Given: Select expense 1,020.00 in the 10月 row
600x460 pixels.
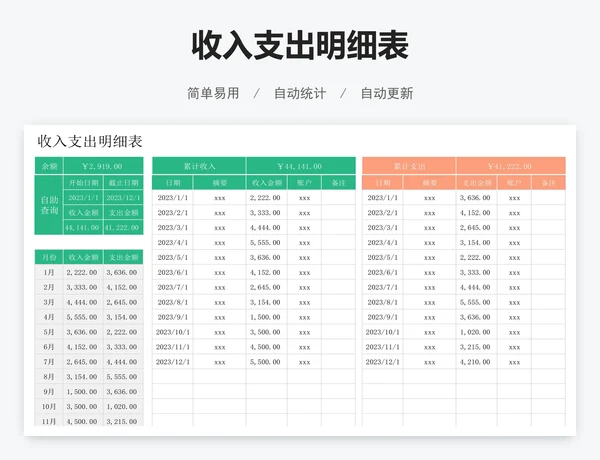Looking at the screenshot, I should tap(122, 406).
